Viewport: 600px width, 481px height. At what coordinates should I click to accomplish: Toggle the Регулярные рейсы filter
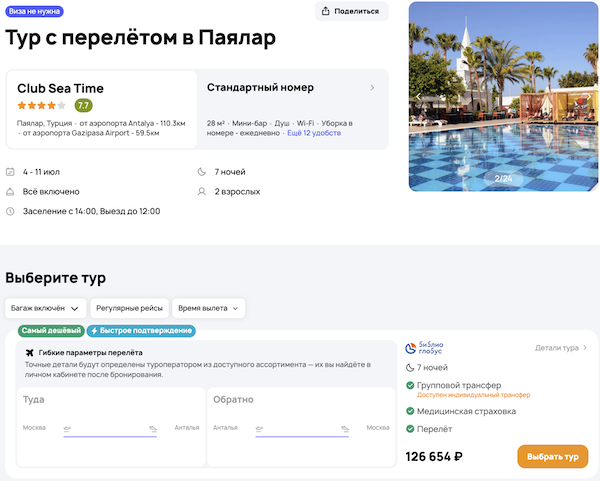[x=129, y=308]
